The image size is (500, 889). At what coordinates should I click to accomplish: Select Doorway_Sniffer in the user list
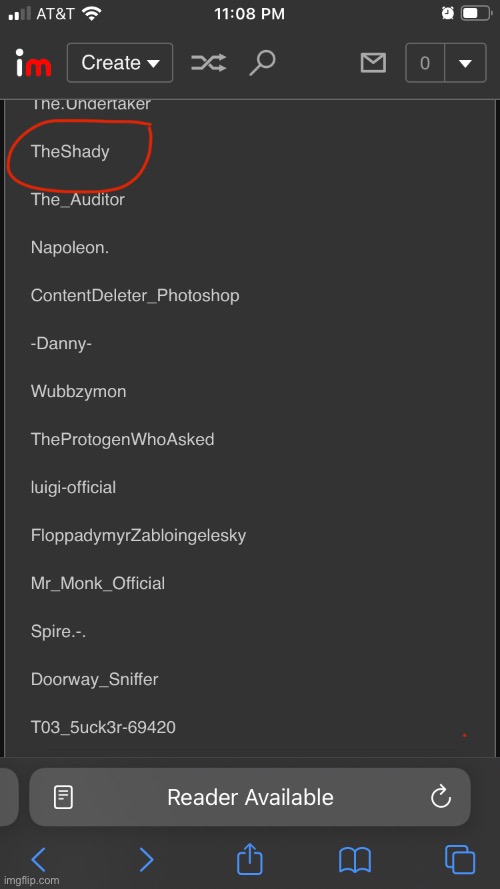[95, 679]
